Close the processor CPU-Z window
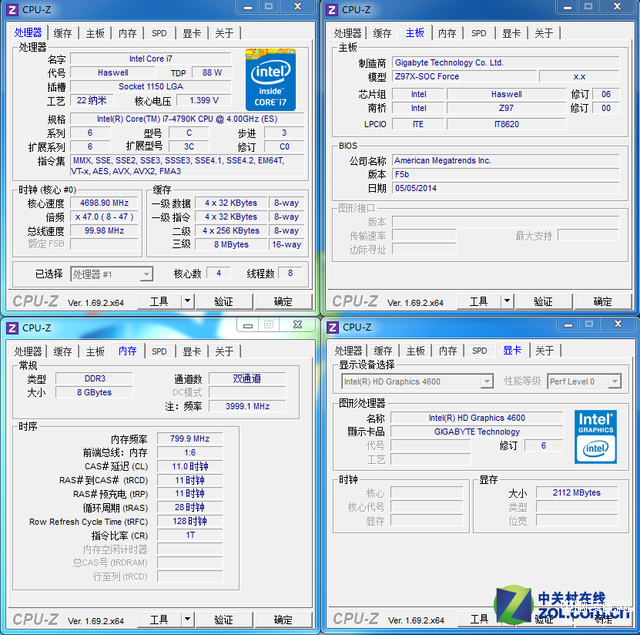The width and height of the screenshot is (640, 635). pyautogui.click(x=298, y=7)
